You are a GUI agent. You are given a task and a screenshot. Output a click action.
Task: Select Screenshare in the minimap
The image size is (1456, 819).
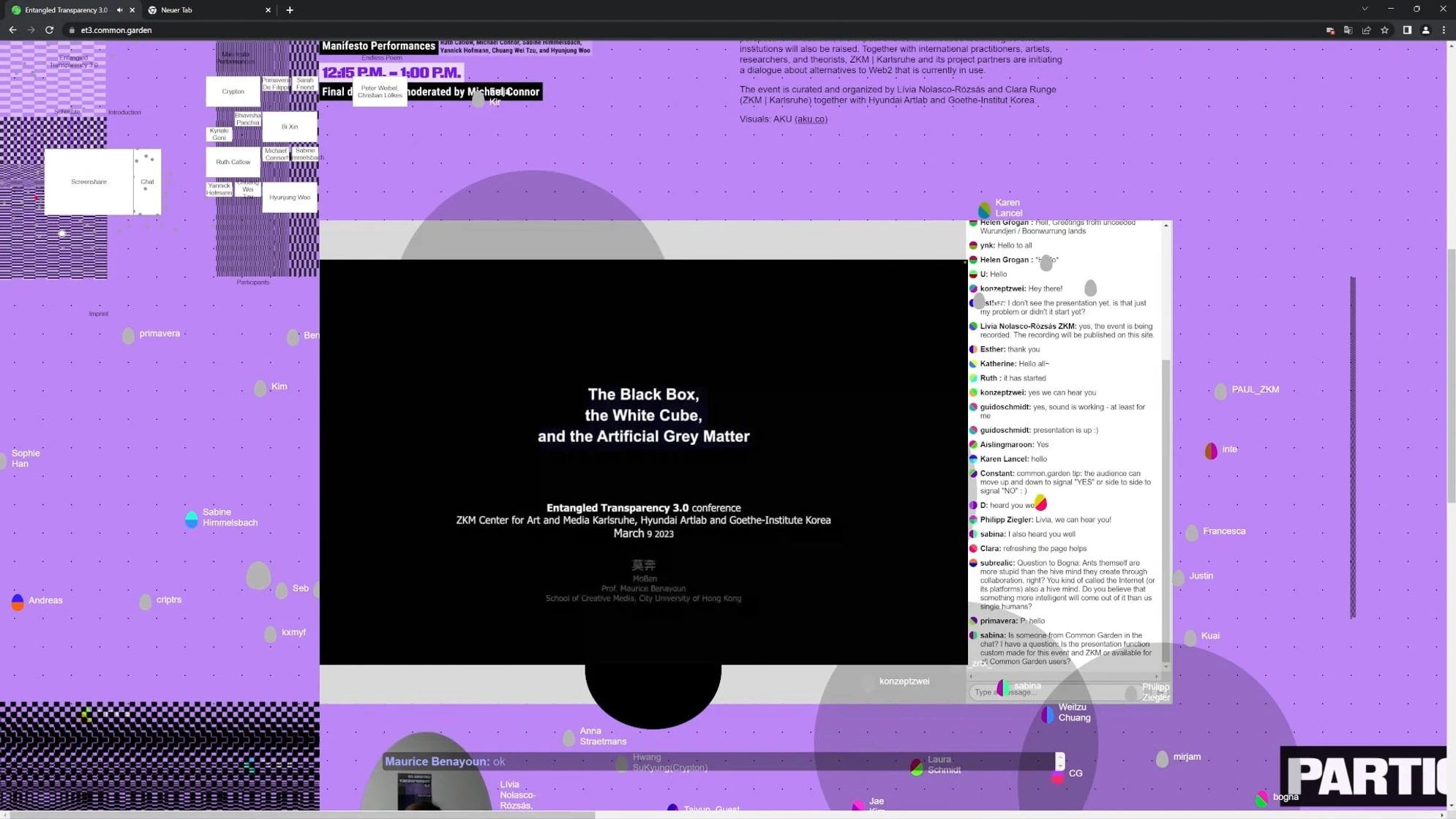pyautogui.click(x=89, y=182)
